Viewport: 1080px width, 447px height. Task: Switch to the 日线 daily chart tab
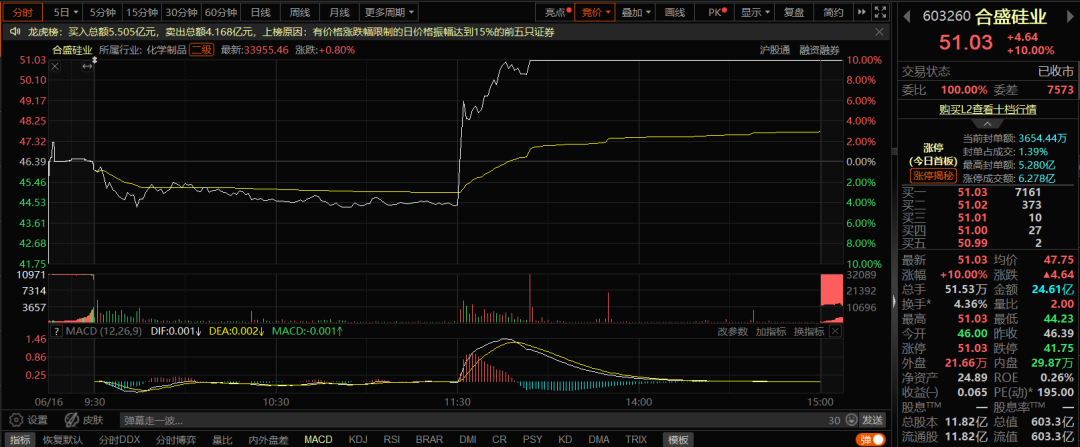click(x=260, y=12)
